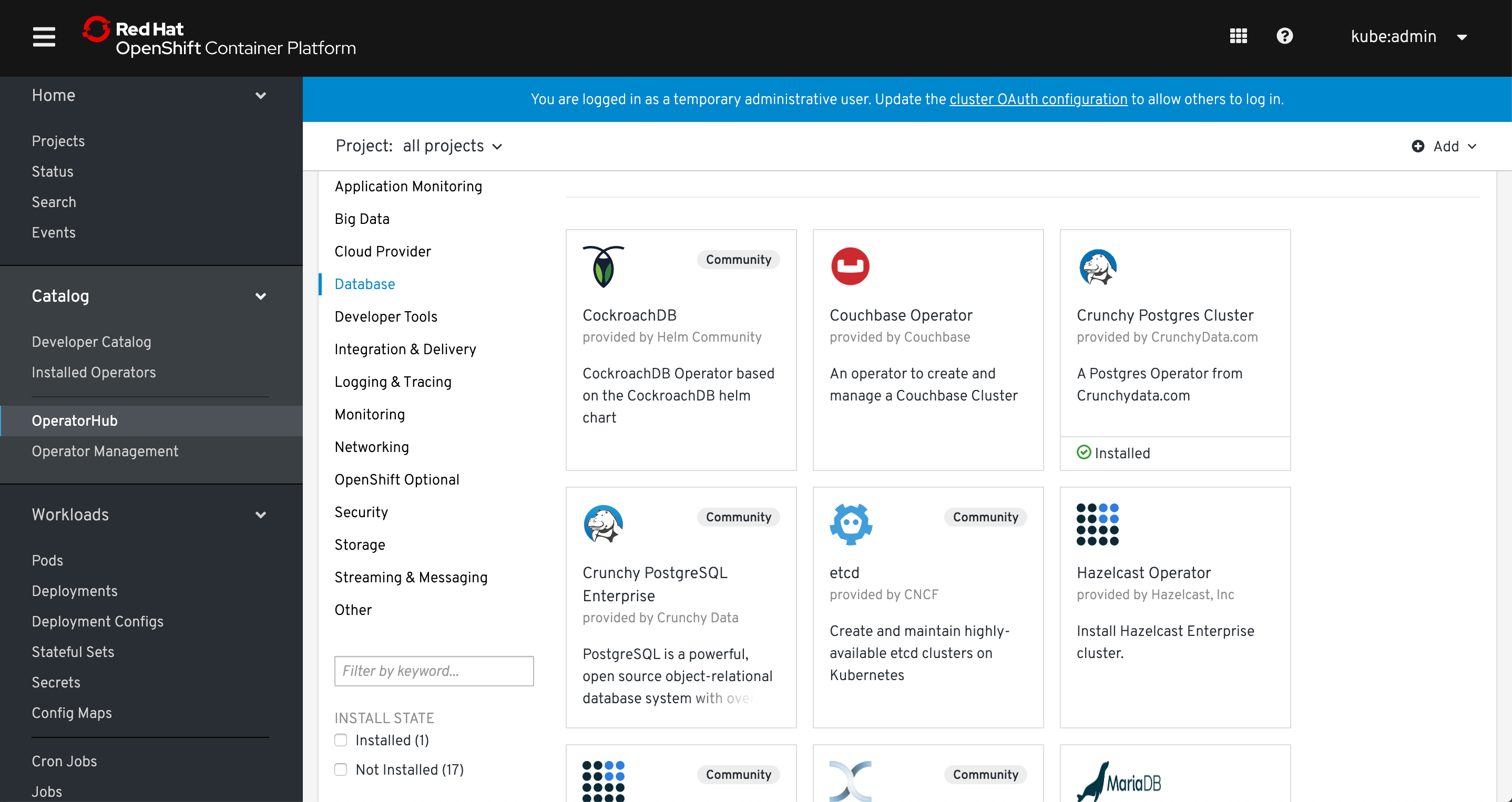Open the application launcher grid icon

pos(1238,36)
